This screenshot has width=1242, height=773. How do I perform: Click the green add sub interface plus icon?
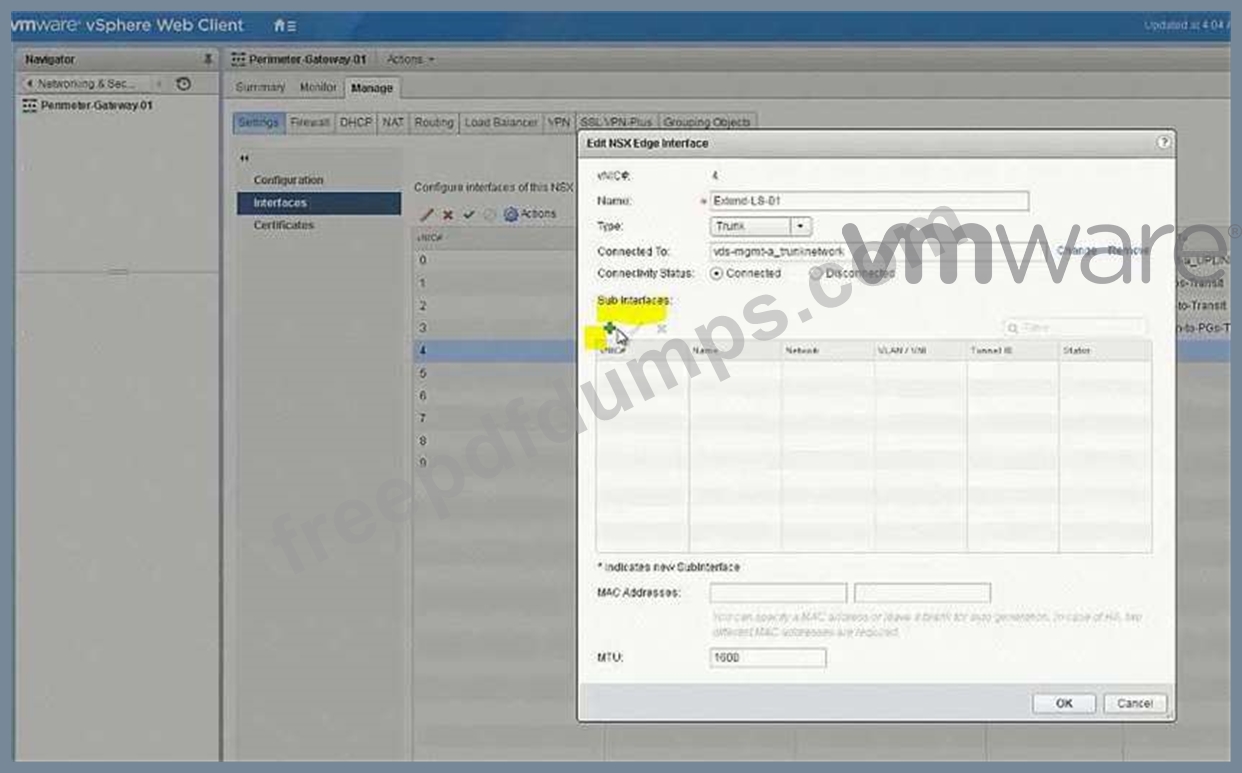(x=609, y=328)
